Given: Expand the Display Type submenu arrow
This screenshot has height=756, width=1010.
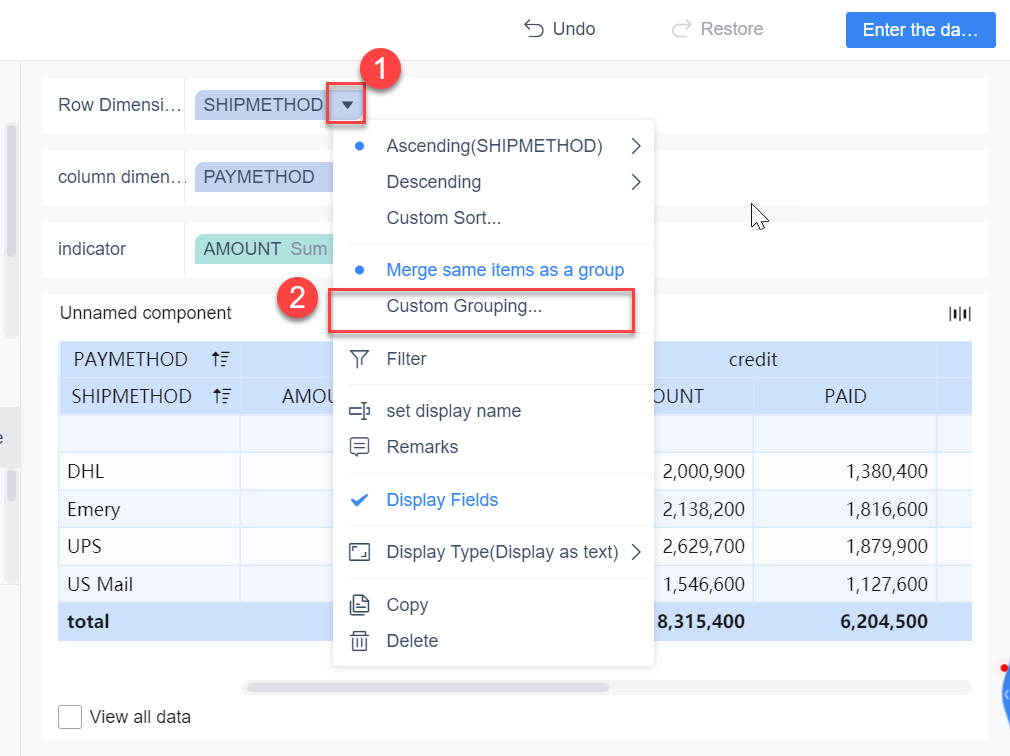Looking at the screenshot, I should (x=635, y=552).
